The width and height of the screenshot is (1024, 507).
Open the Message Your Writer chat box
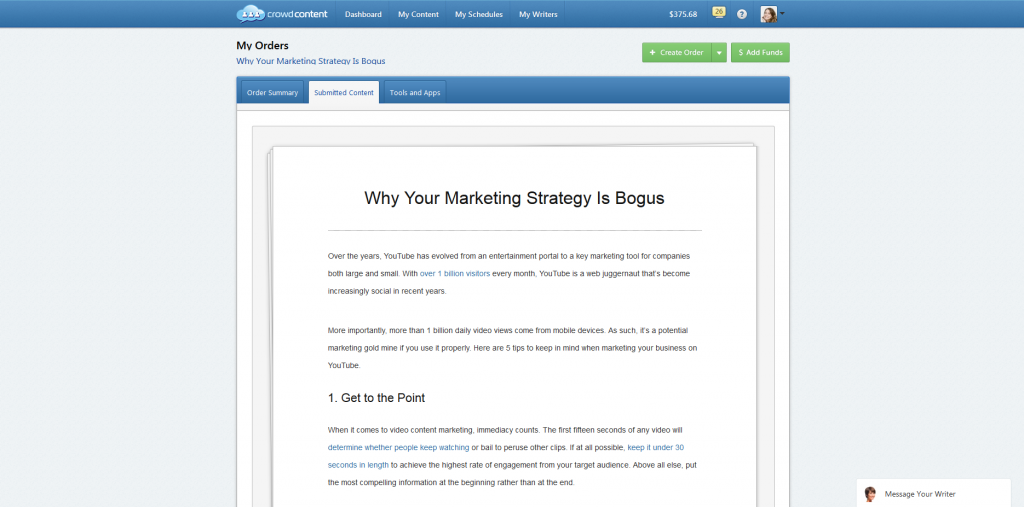coord(934,493)
